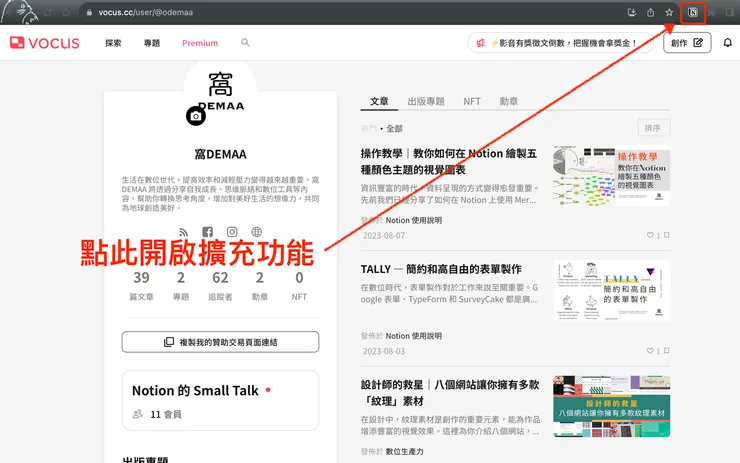Bookmark the TALLY article
This screenshot has width=740, height=463.
[x=666, y=351]
